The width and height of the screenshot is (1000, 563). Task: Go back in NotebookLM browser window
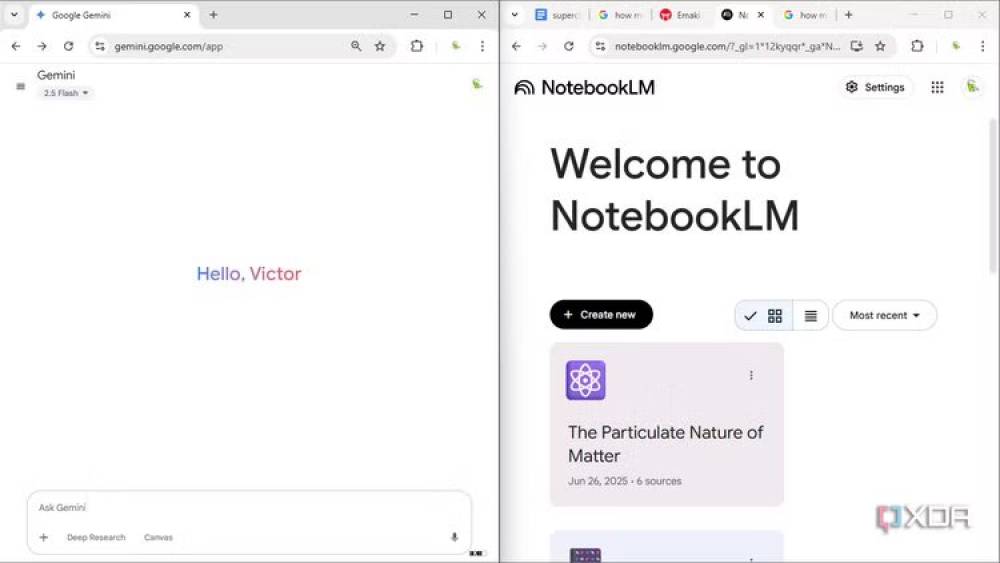point(517,46)
